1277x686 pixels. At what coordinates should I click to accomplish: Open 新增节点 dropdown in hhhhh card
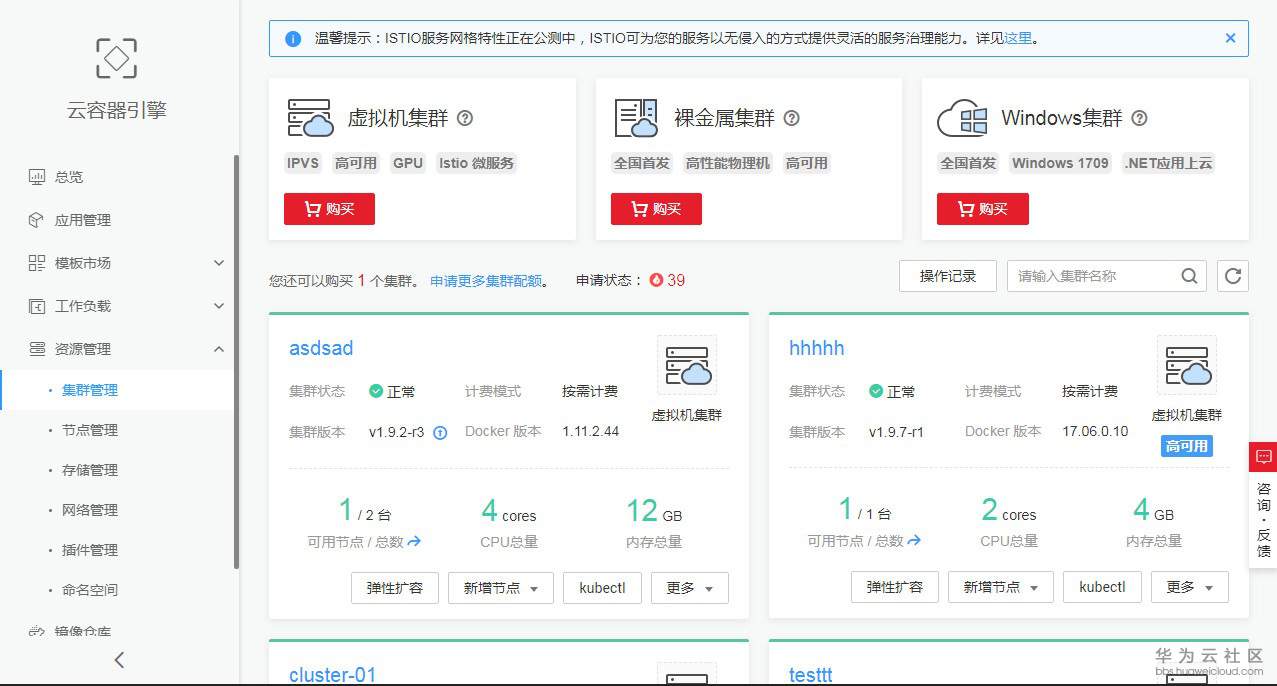click(1001, 588)
